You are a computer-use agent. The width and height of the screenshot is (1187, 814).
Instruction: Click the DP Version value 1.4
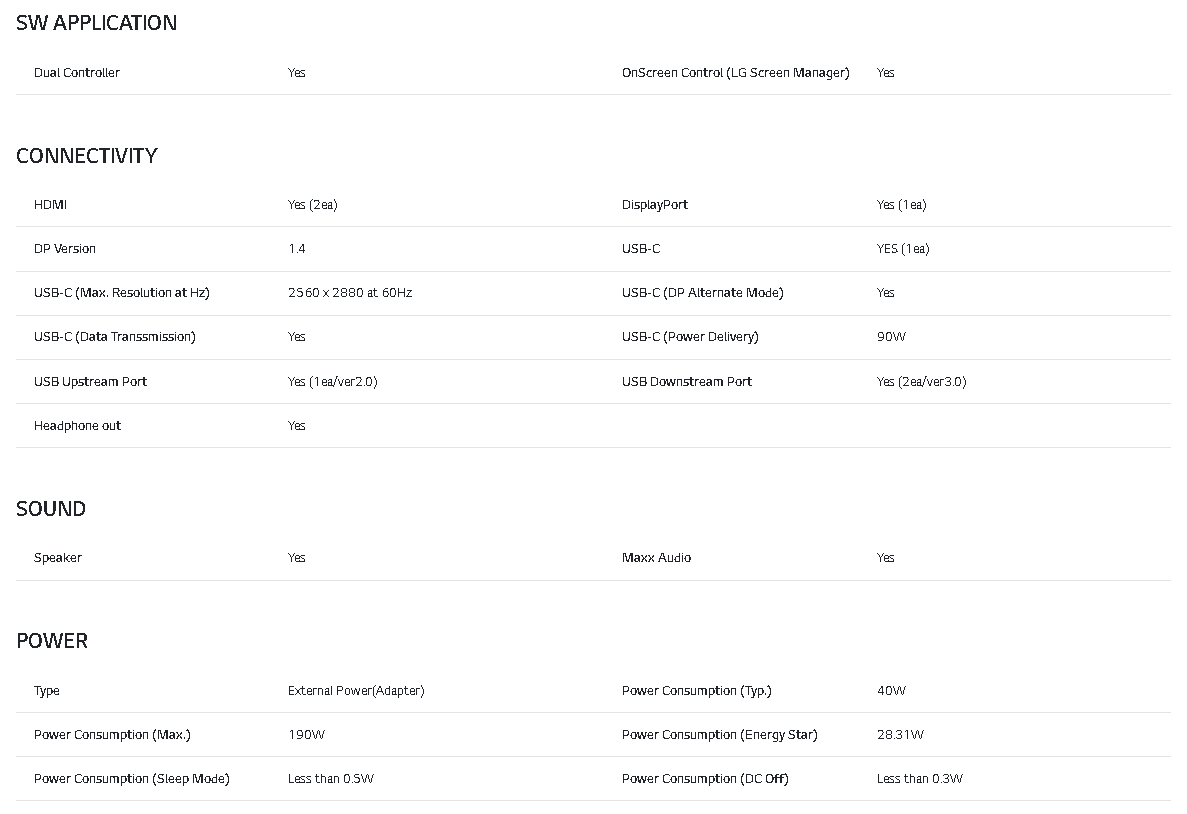coord(297,249)
